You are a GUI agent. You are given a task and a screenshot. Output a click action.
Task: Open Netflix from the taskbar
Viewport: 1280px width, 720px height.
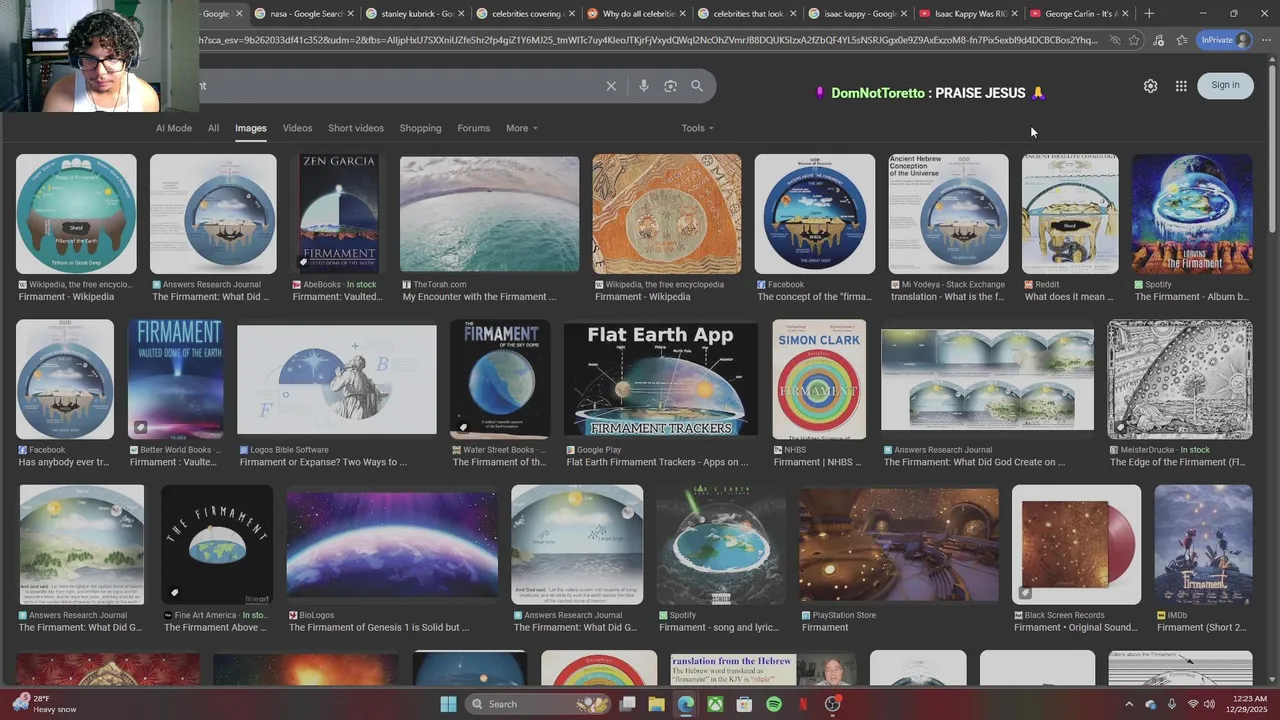point(803,704)
